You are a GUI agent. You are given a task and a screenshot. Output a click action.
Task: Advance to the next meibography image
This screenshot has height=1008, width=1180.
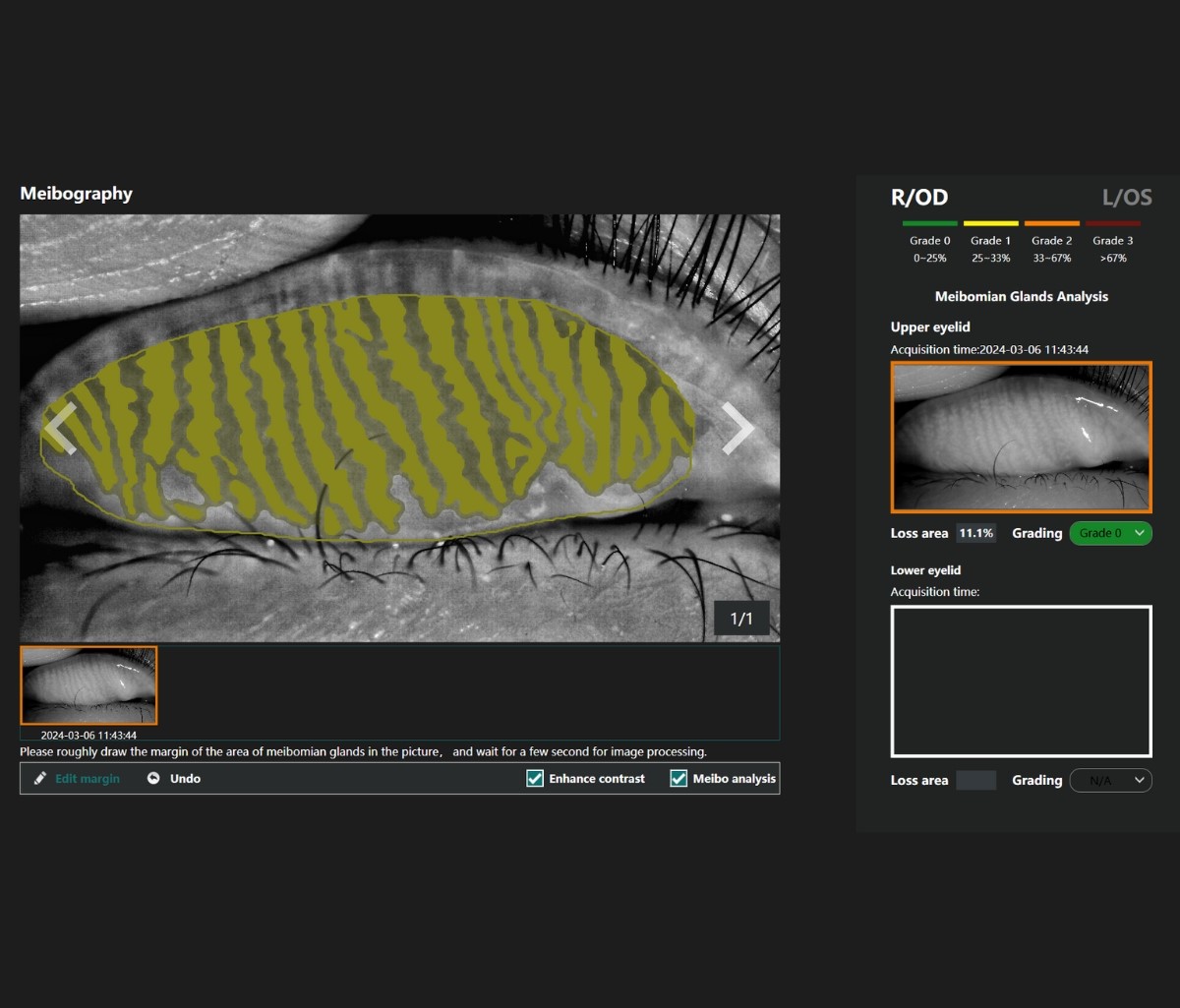click(x=737, y=429)
